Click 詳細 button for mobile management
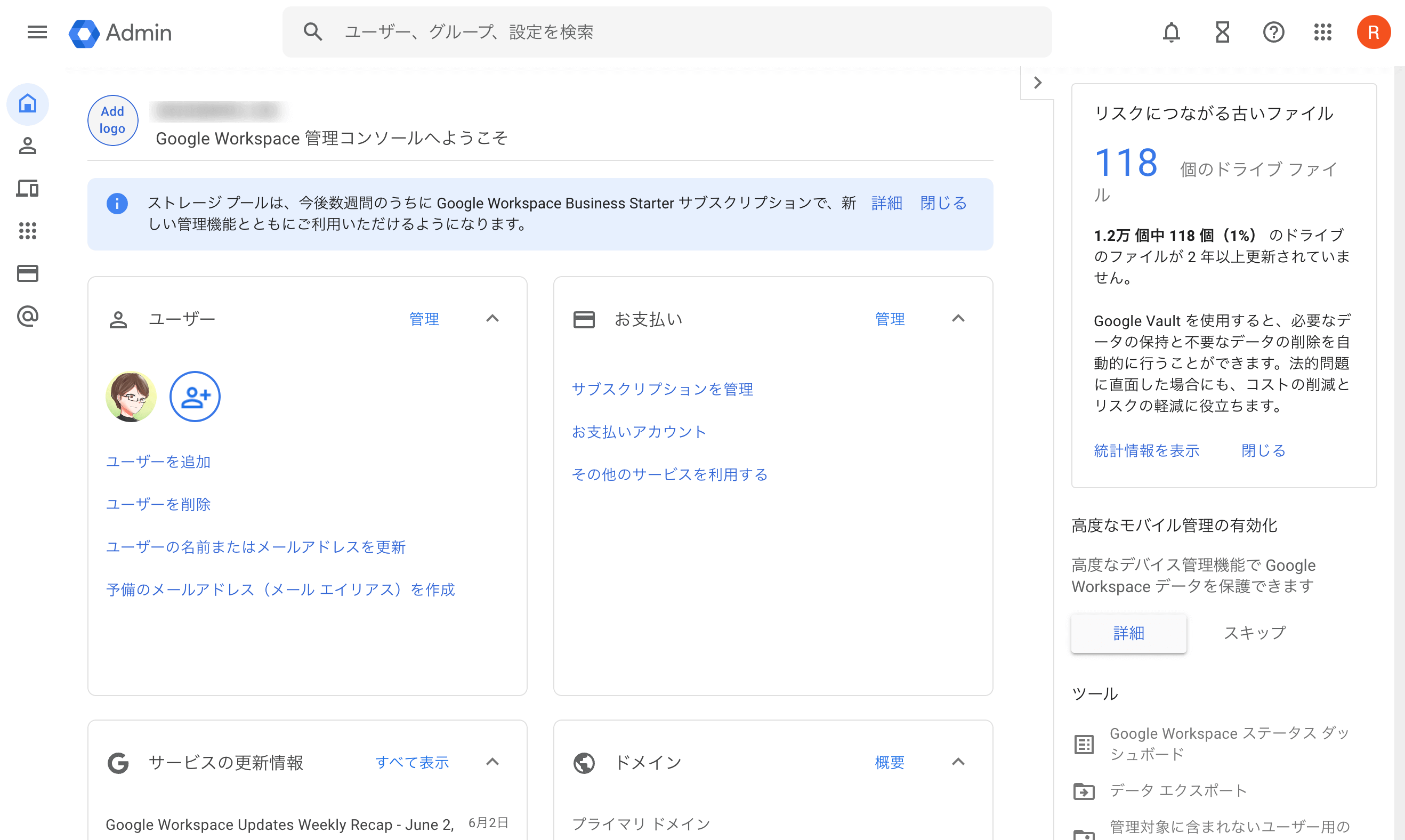The width and height of the screenshot is (1405, 840). click(1128, 633)
